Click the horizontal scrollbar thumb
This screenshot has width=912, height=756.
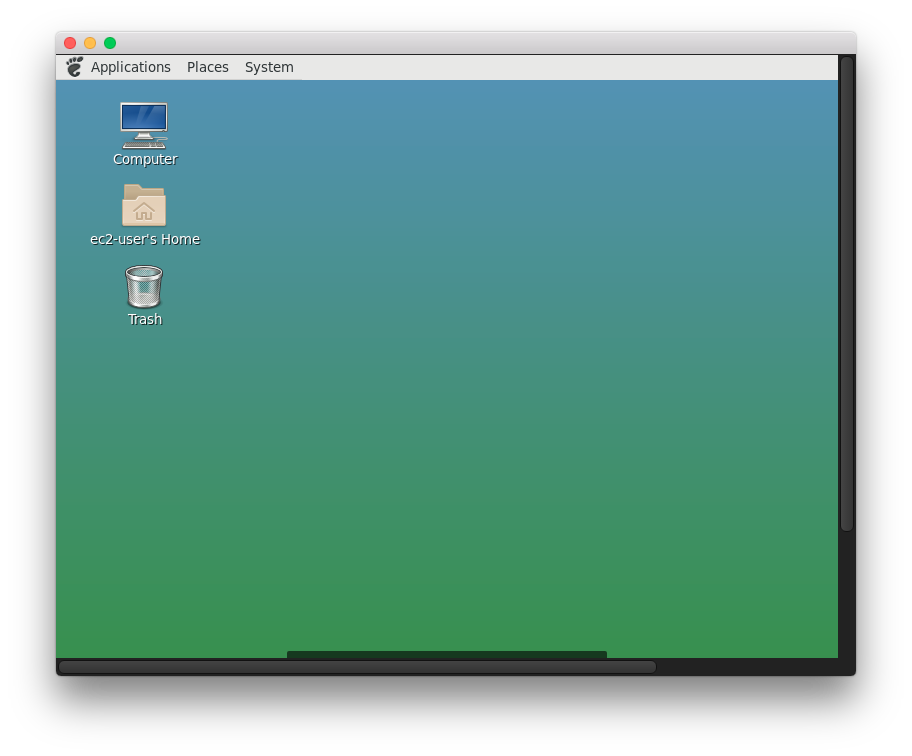[x=357, y=667]
